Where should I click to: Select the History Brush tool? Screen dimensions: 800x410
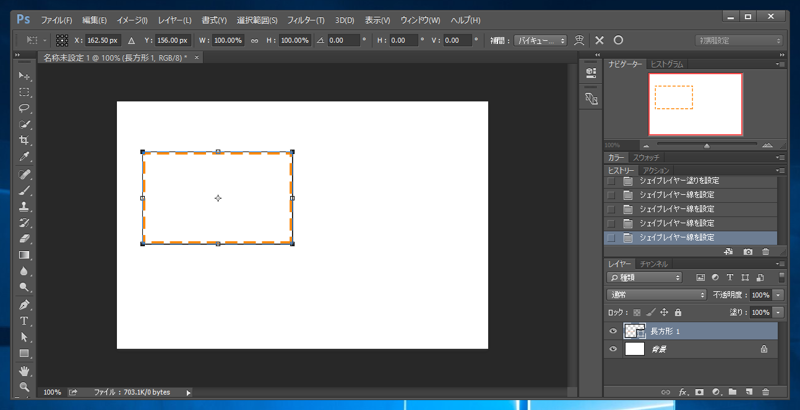click(24, 223)
